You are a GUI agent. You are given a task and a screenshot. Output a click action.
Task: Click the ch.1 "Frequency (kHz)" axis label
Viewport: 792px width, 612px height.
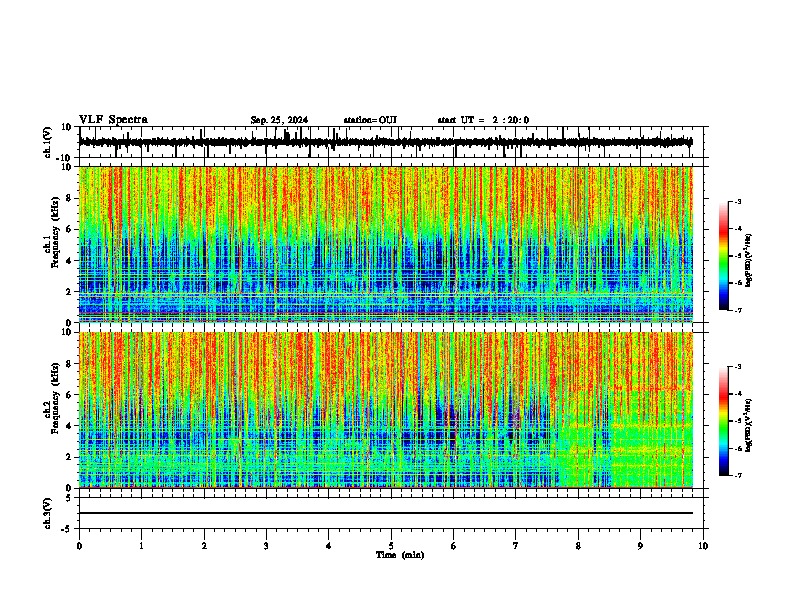click(x=55, y=232)
